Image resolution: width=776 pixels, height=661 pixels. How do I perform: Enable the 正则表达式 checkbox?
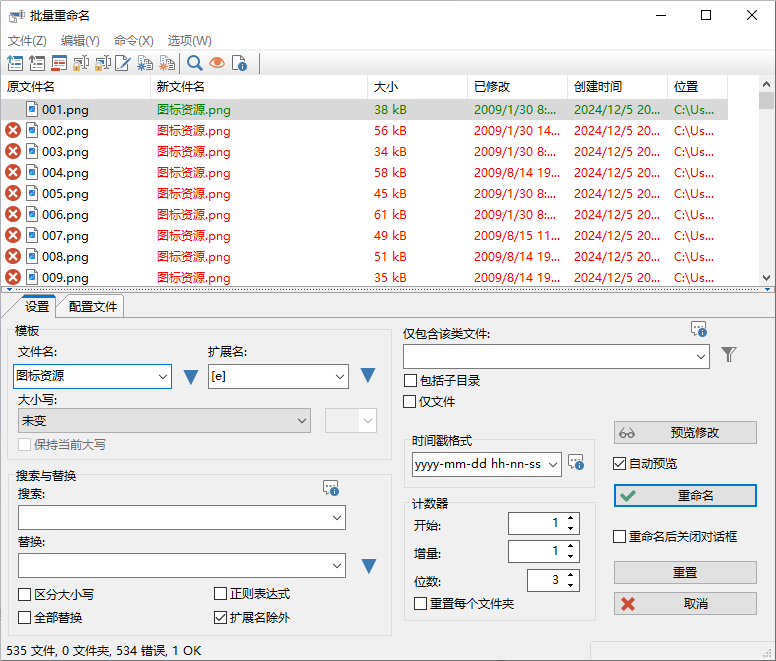coord(220,593)
